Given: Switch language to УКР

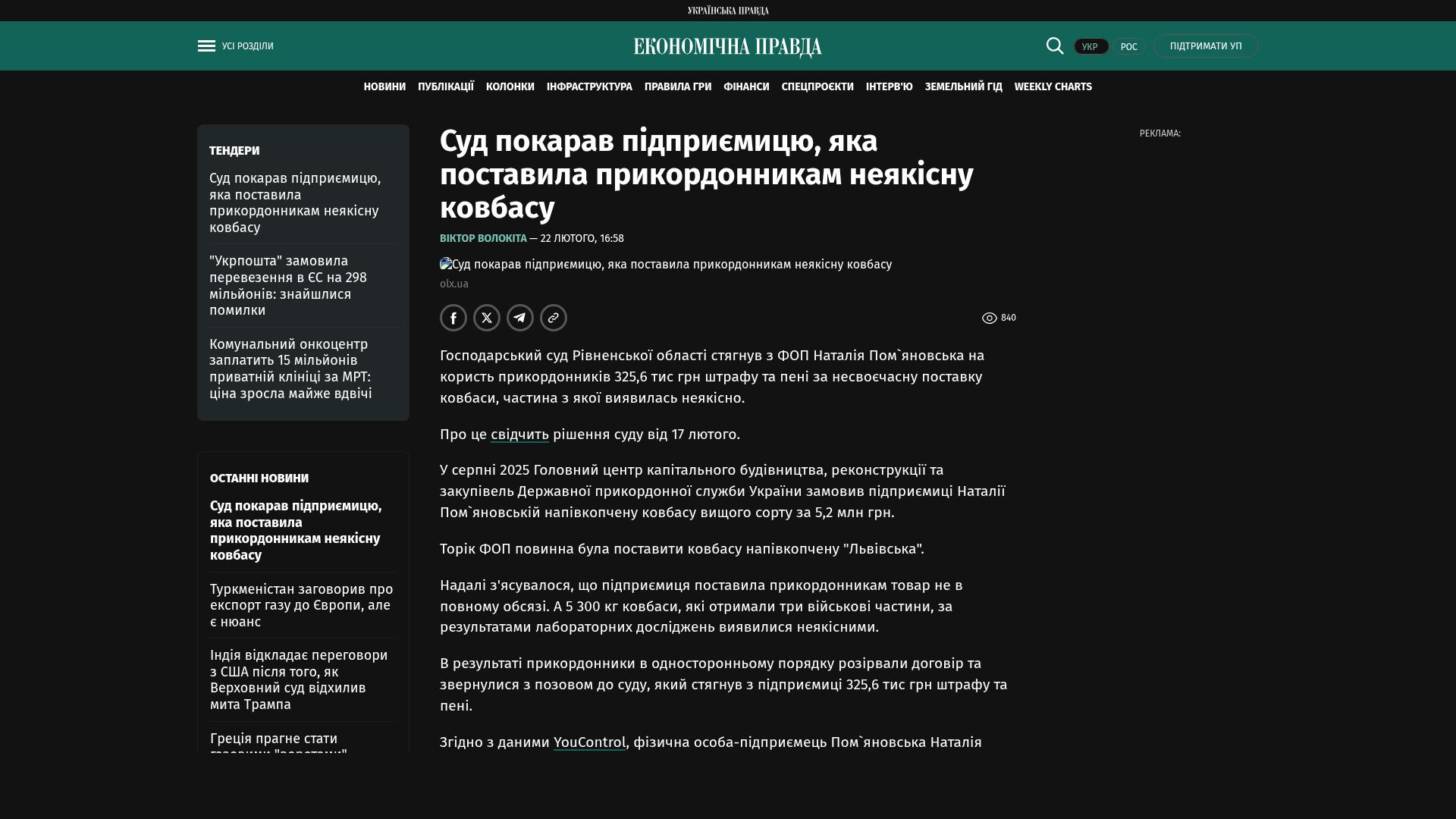Looking at the screenshot, I should tap(1090, 47).
